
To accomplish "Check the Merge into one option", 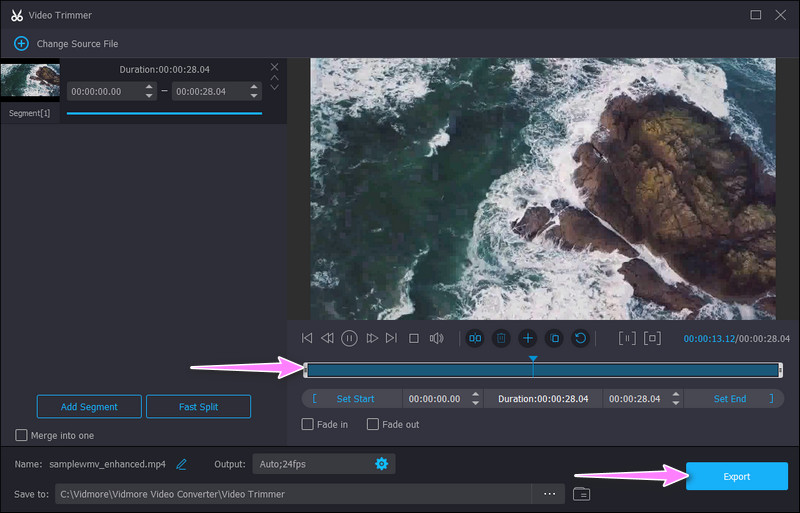I will coord(22,435).
